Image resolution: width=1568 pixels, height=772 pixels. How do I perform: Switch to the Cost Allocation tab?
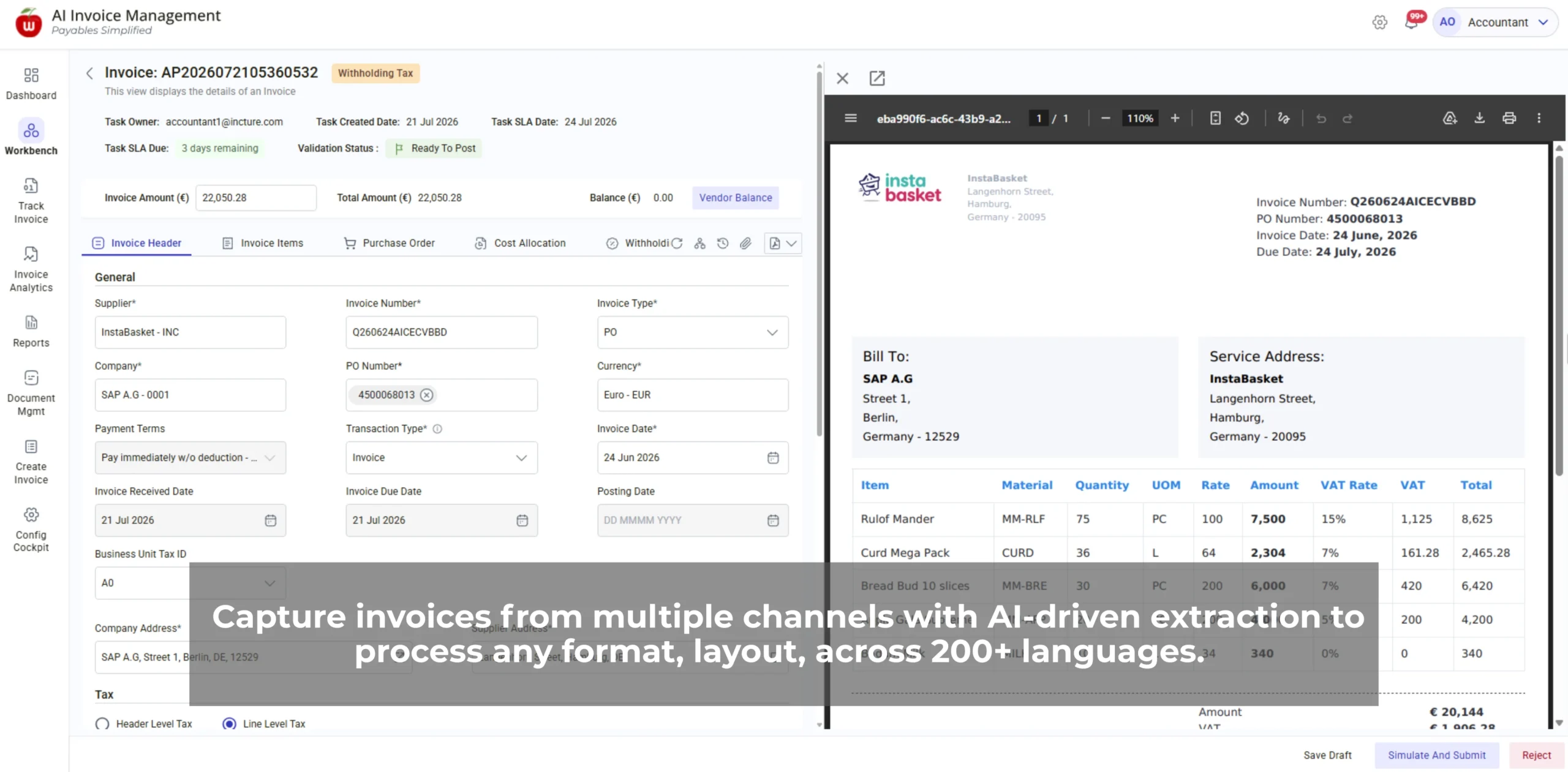pyautogui.click(x=520, y=243)
